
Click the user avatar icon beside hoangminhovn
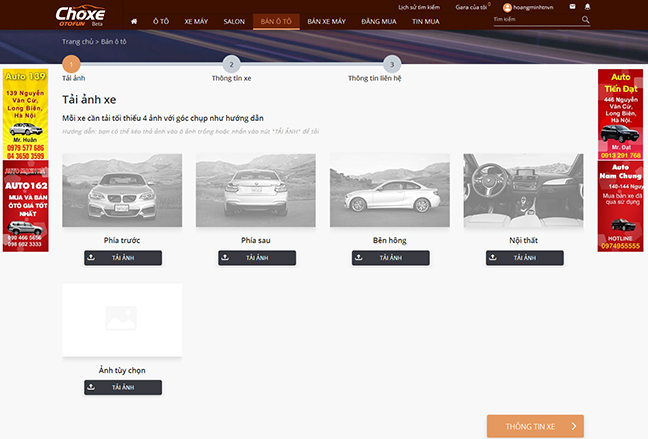pos(507,7)
